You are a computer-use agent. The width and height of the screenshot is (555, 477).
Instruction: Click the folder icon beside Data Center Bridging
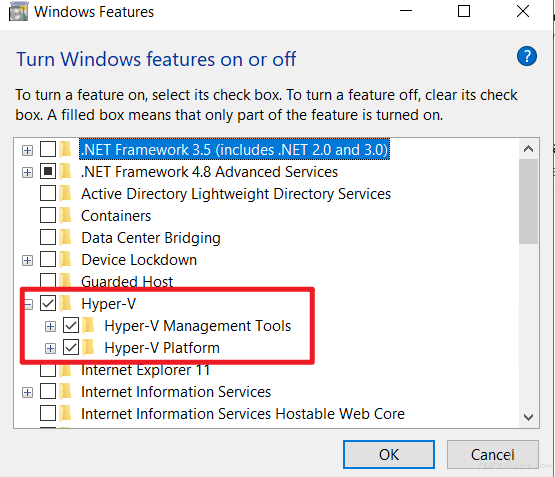click(65, 237)
